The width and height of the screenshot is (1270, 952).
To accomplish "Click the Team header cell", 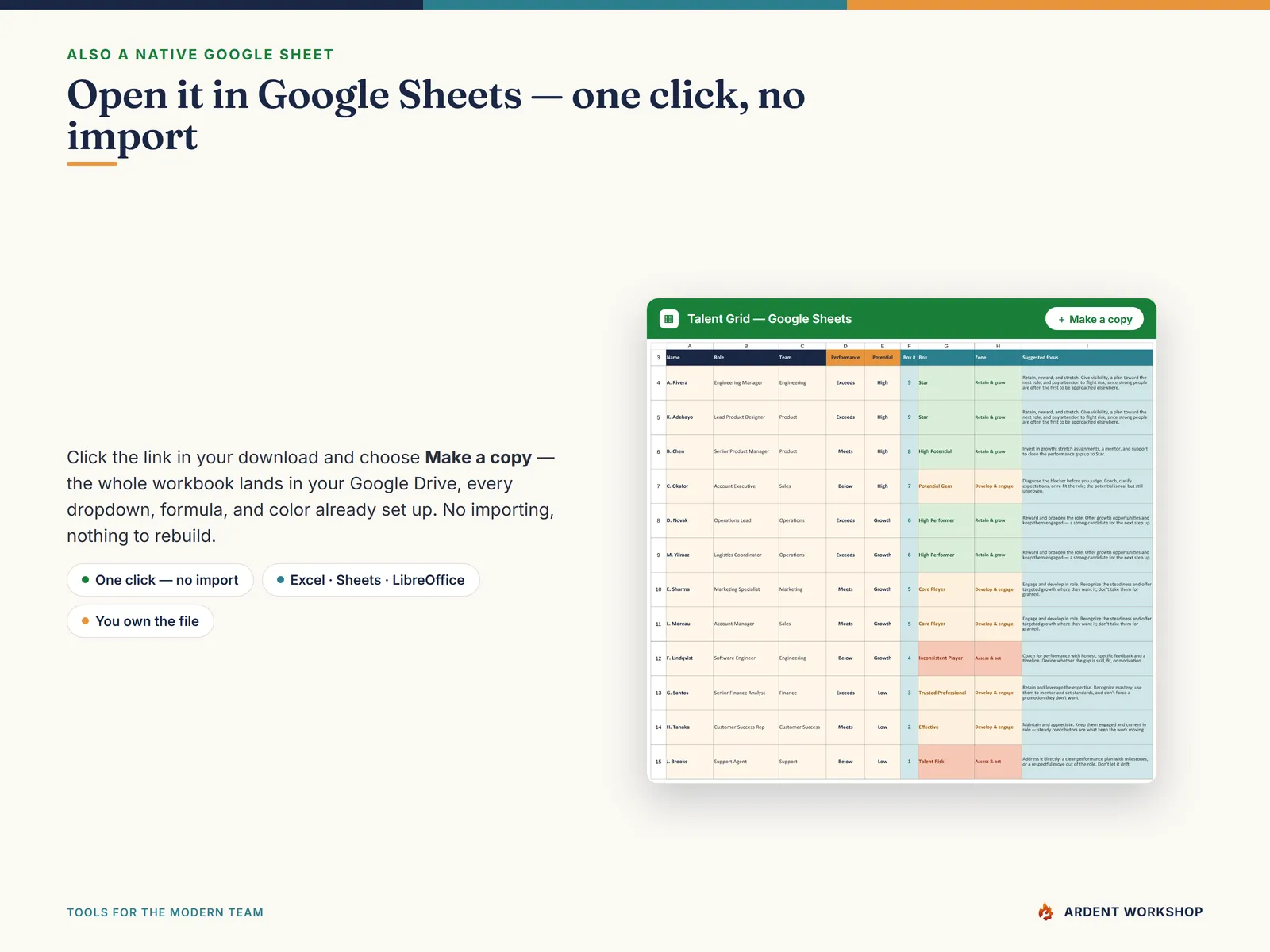I will tap(802, 358).
